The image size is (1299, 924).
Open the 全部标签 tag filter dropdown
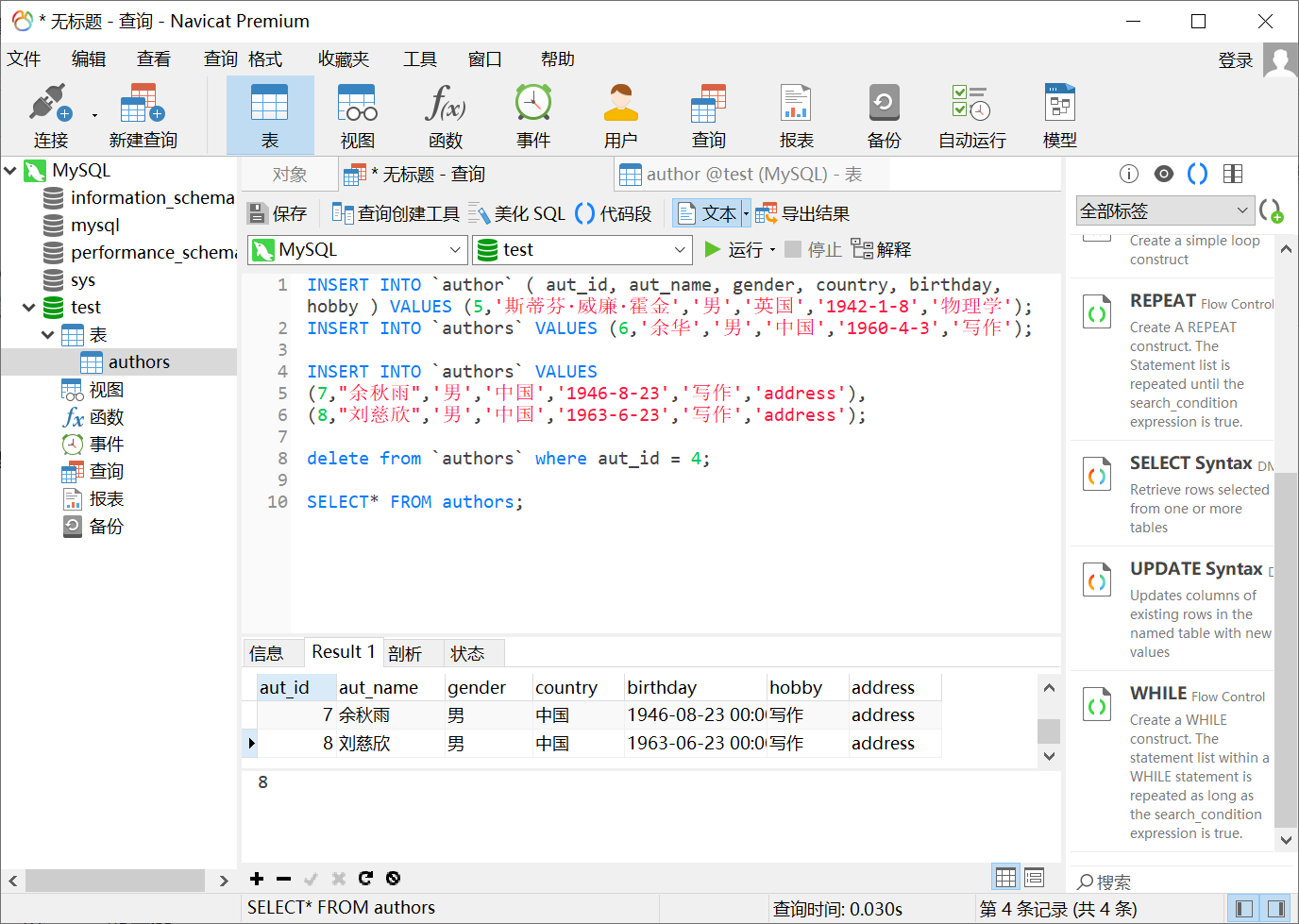(1166, 210)
